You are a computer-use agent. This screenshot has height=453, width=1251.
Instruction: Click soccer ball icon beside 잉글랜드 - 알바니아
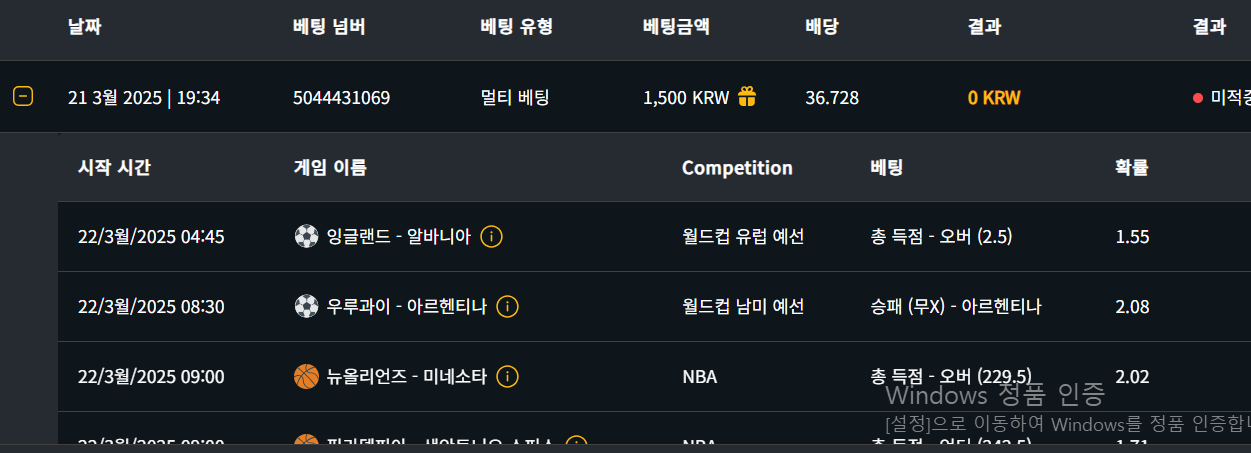(x=306, y=237)
